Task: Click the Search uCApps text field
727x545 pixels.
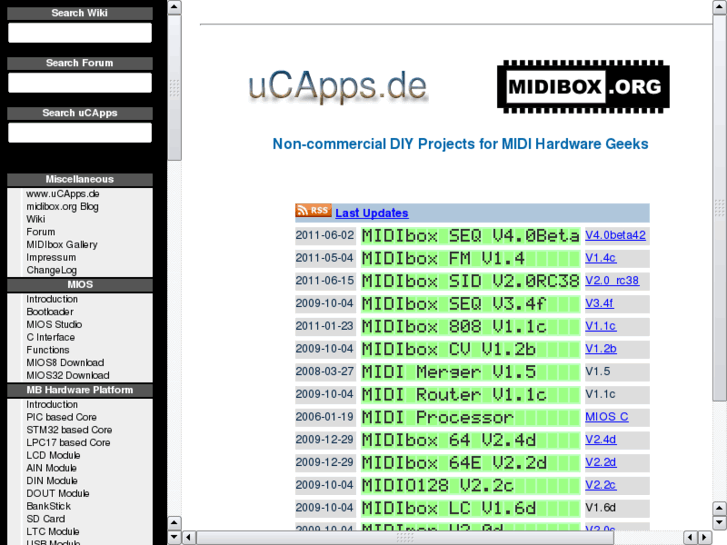Action: click(80, 133)
